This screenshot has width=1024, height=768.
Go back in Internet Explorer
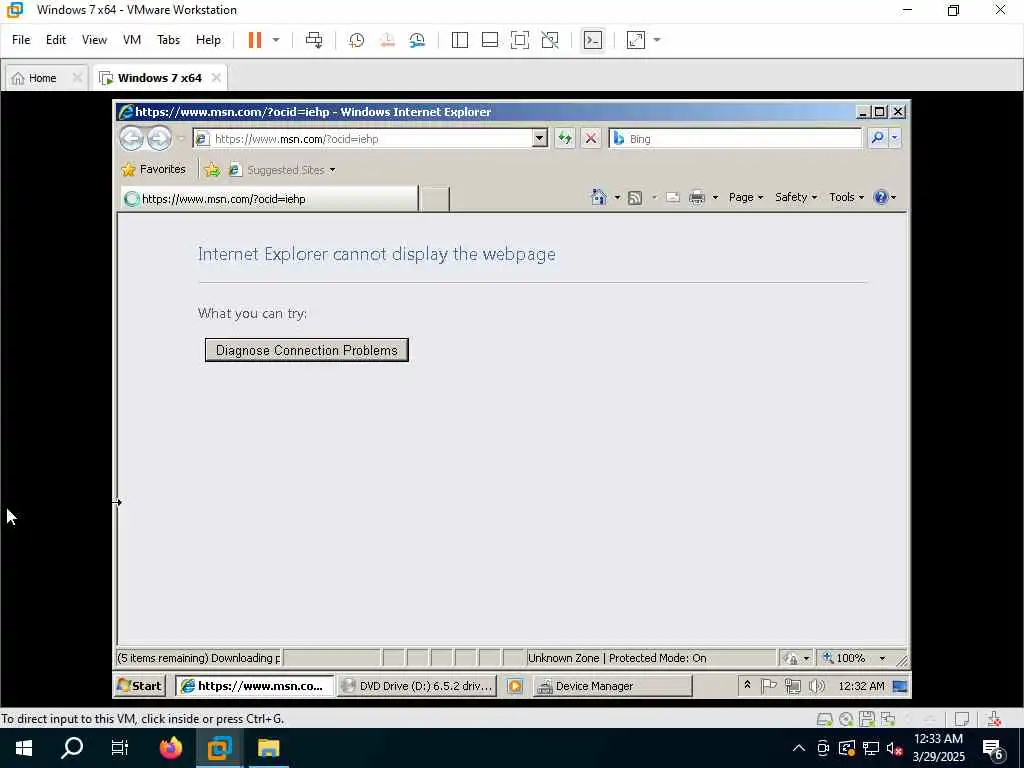coord(131,138)
